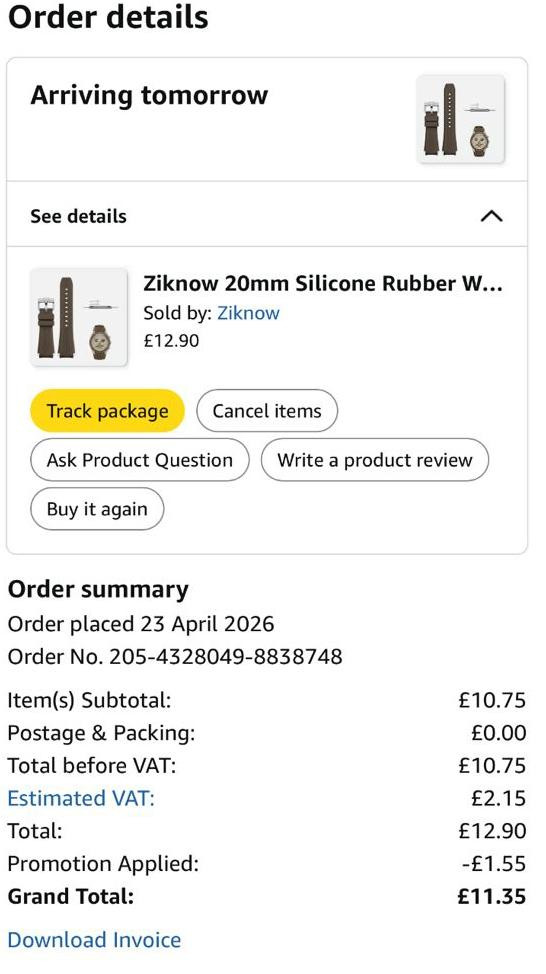Click the See details label

pos(78,216)
